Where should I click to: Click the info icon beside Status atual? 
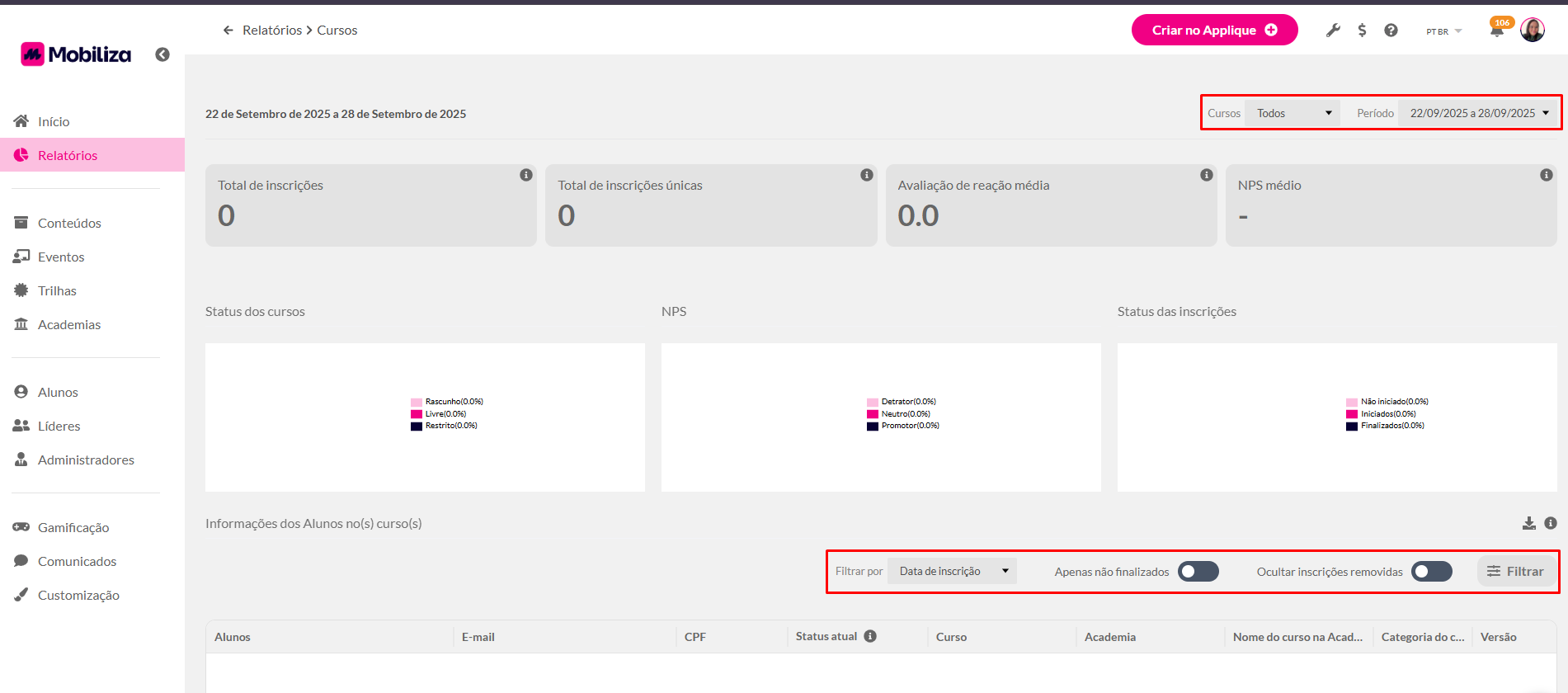pyautogui.click(x=870, y=636)
